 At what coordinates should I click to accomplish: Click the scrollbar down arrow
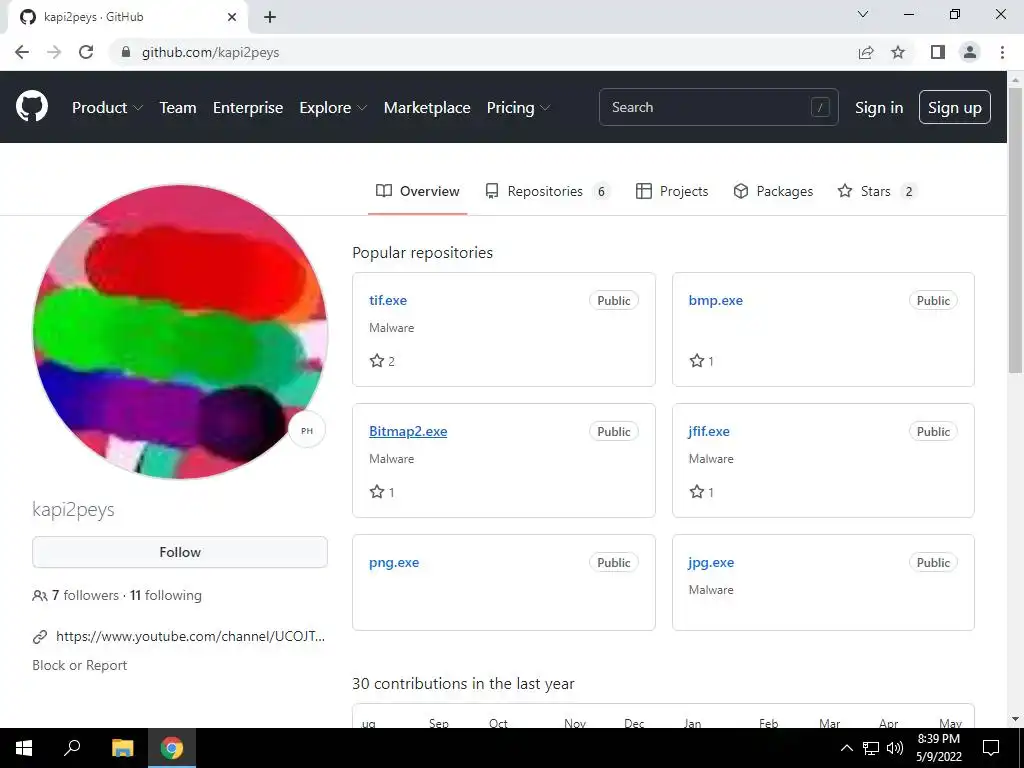(x=1016, y=719)
